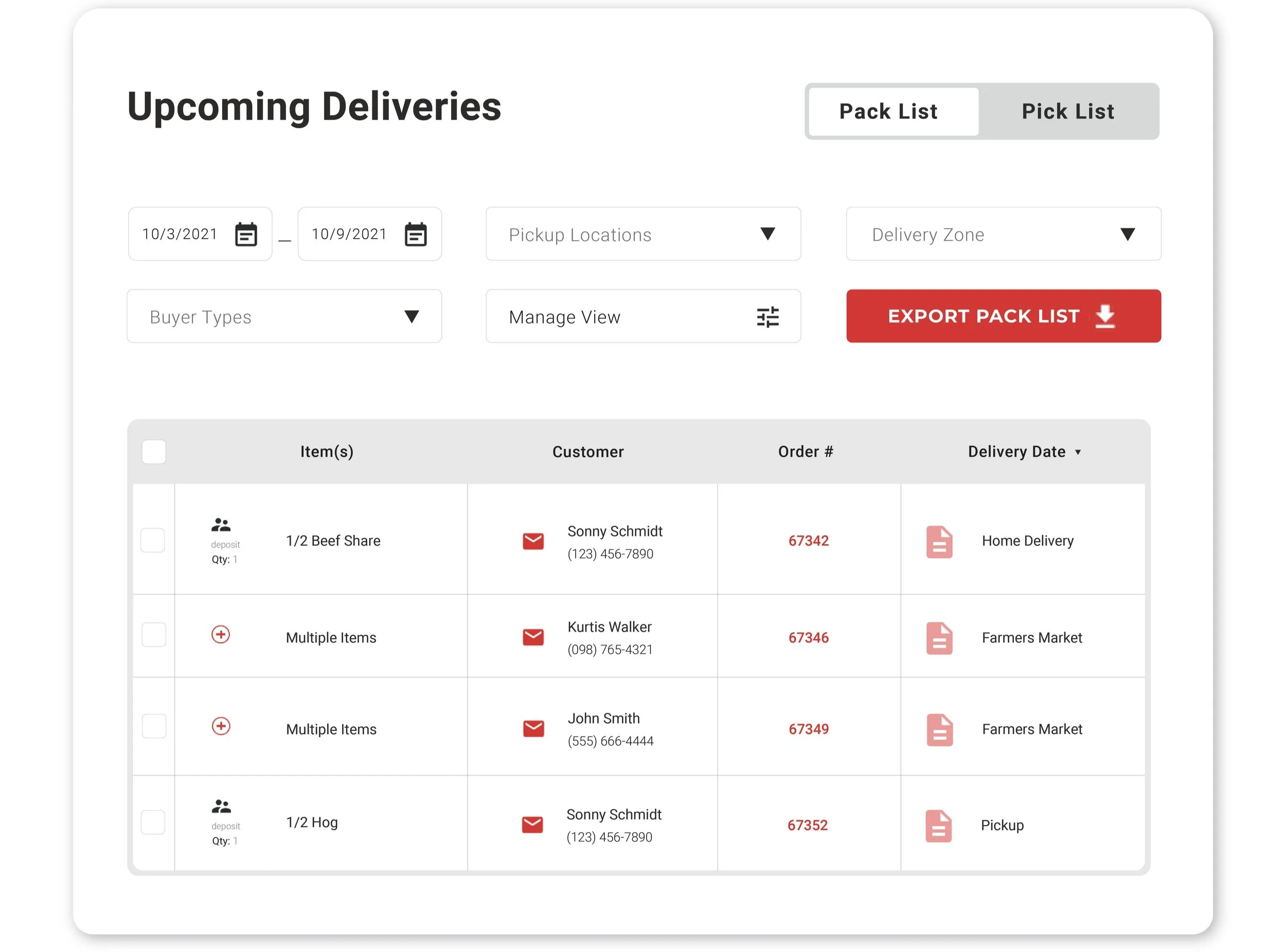
Task: Expand the Delivery Zone dropdown
Action: [x=1003, y=235]
